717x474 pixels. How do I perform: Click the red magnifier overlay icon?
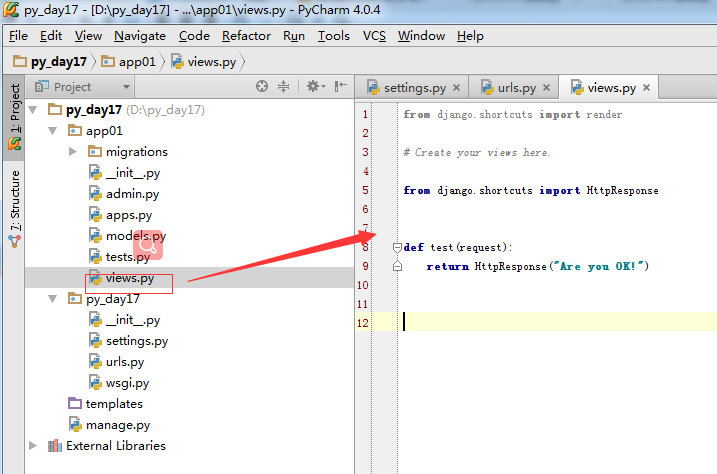coord(148,243)
